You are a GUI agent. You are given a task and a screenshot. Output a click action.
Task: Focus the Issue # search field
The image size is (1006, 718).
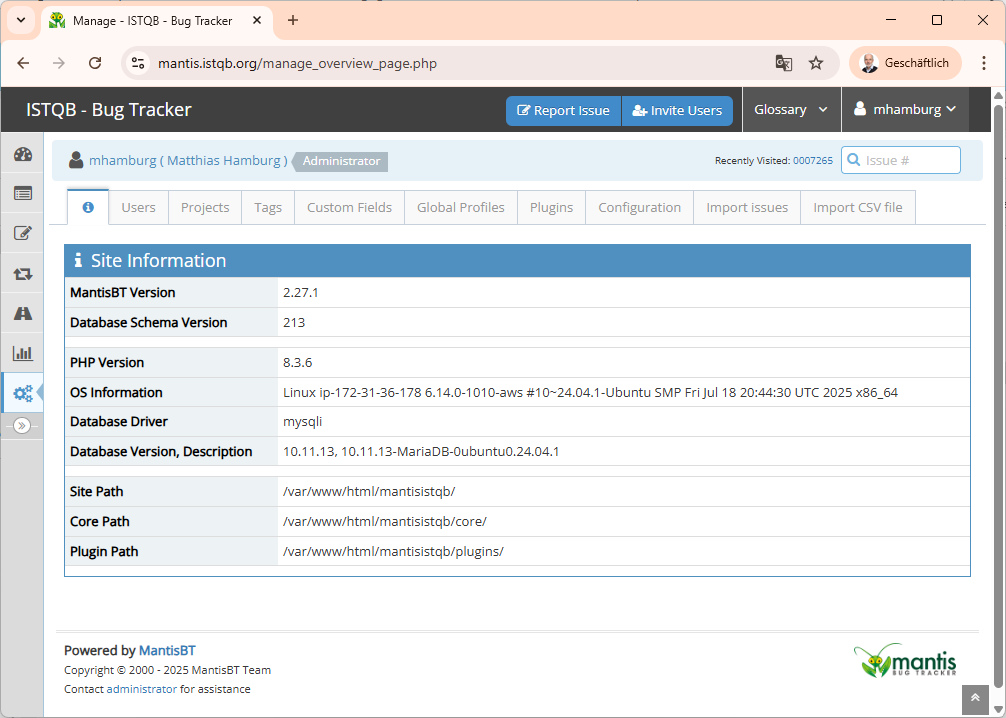pos(901,160)
